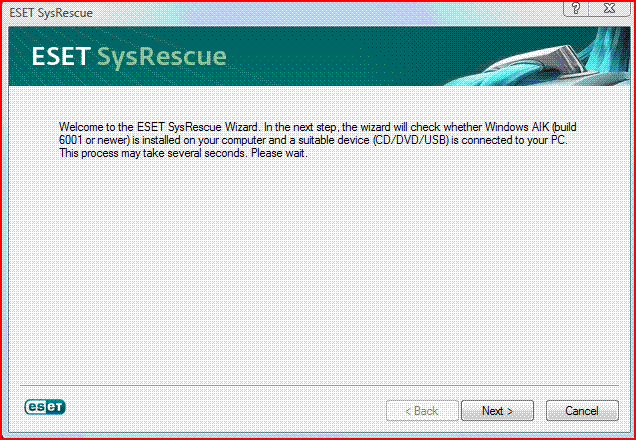Click the ESET SysRescue title bar text

tap(51, 13)
